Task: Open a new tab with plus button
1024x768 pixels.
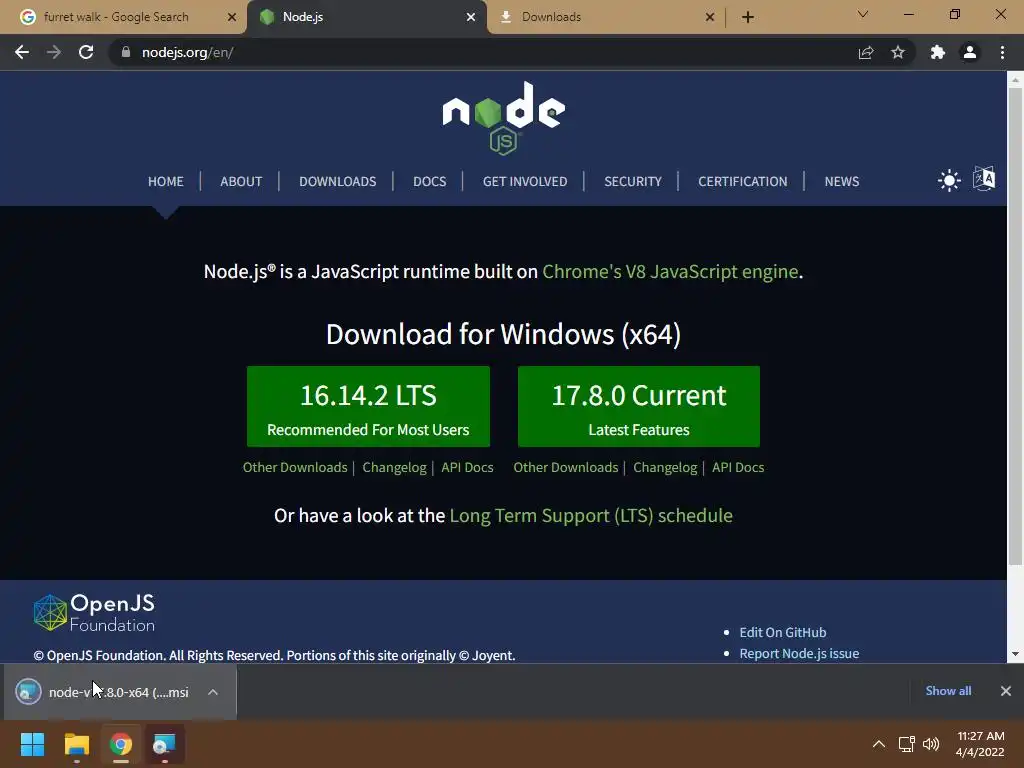Action: click(748, 17)
